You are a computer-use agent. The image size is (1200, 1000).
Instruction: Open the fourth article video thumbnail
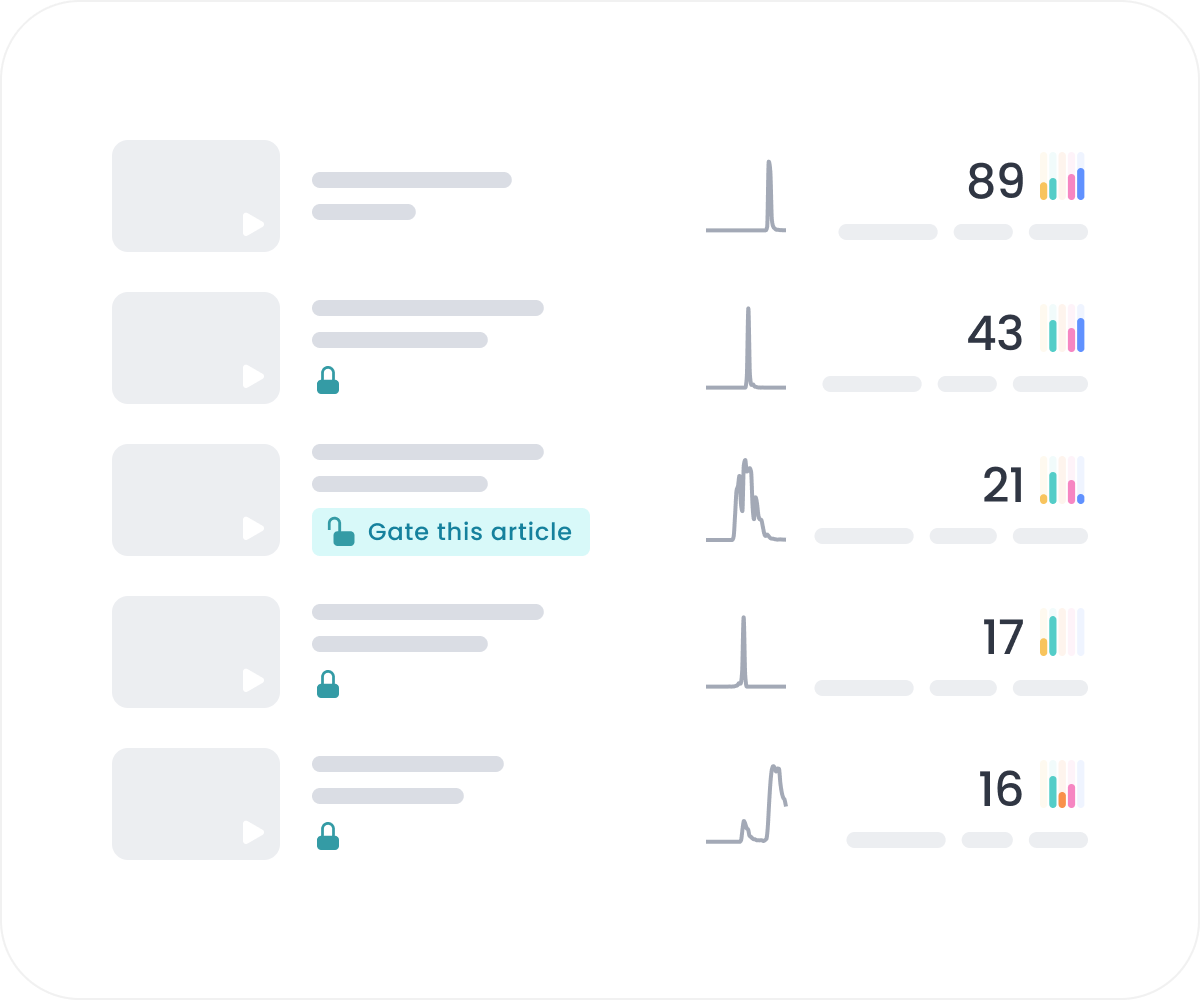196,652
